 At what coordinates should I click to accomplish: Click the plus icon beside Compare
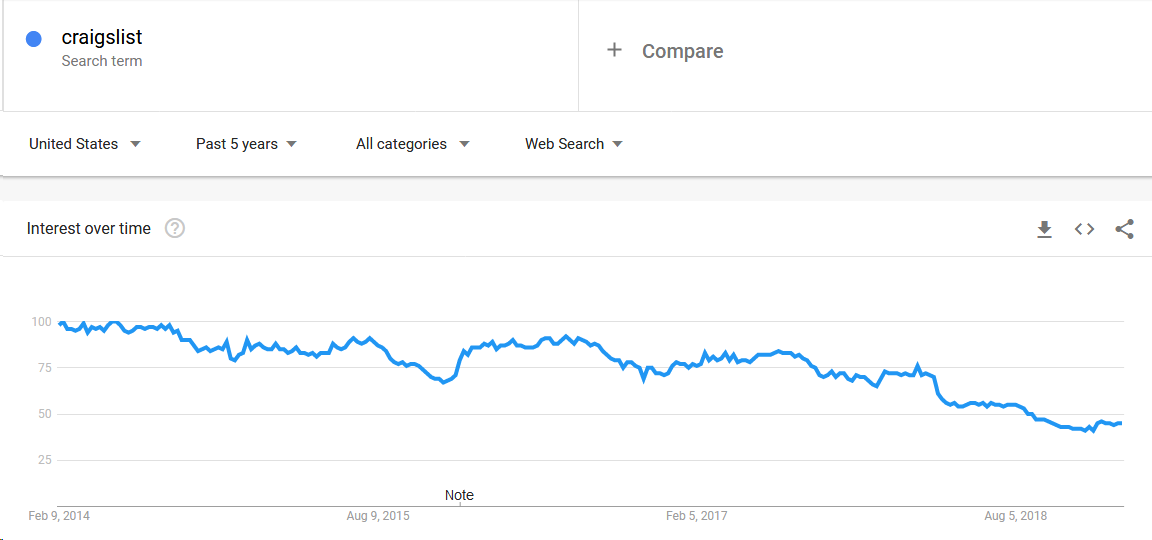pyautogui.click(x=614, y=50)
